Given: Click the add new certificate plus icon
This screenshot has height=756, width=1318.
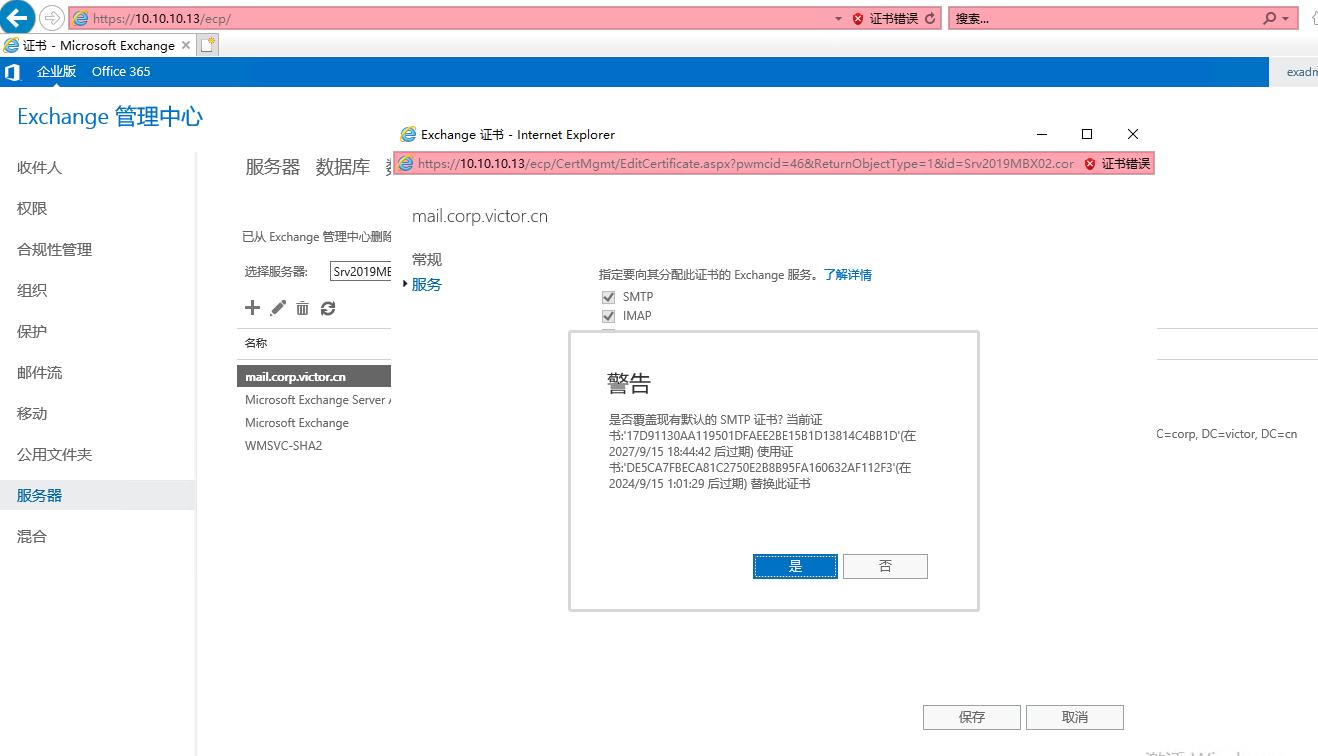Looking at the screenshot, I should (252, 308).
